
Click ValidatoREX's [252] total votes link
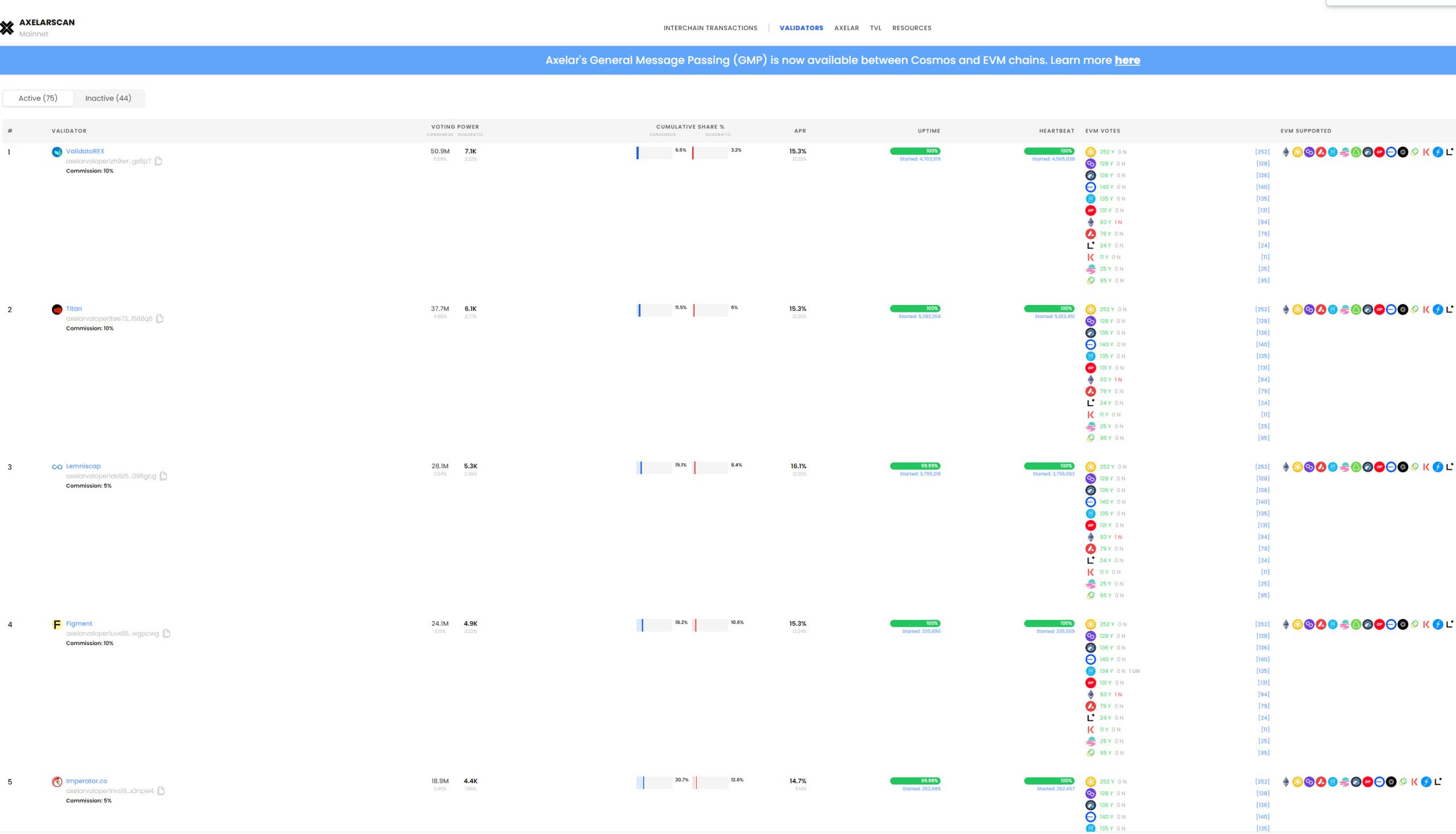pyautogui.click(x=1262, y=152)
